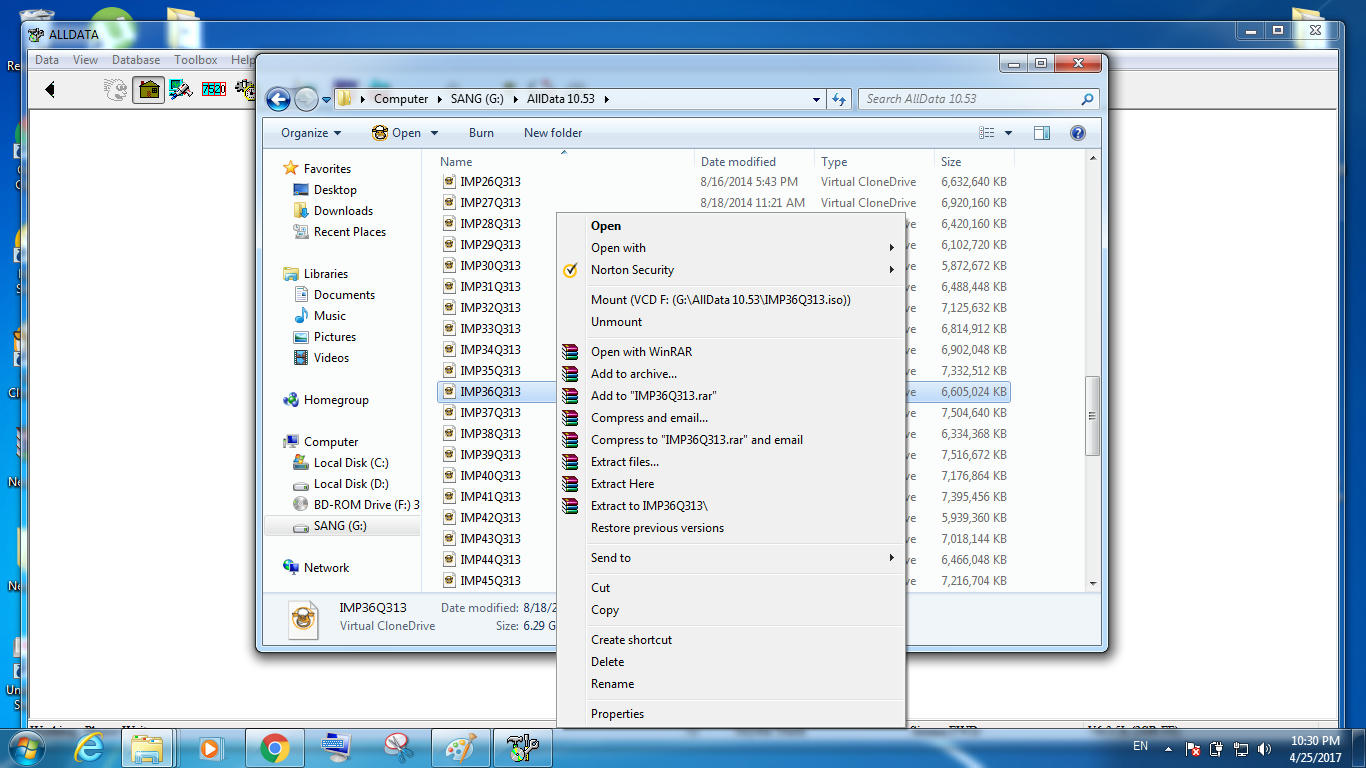Choose Unmount in context menu

coord(731,322)
